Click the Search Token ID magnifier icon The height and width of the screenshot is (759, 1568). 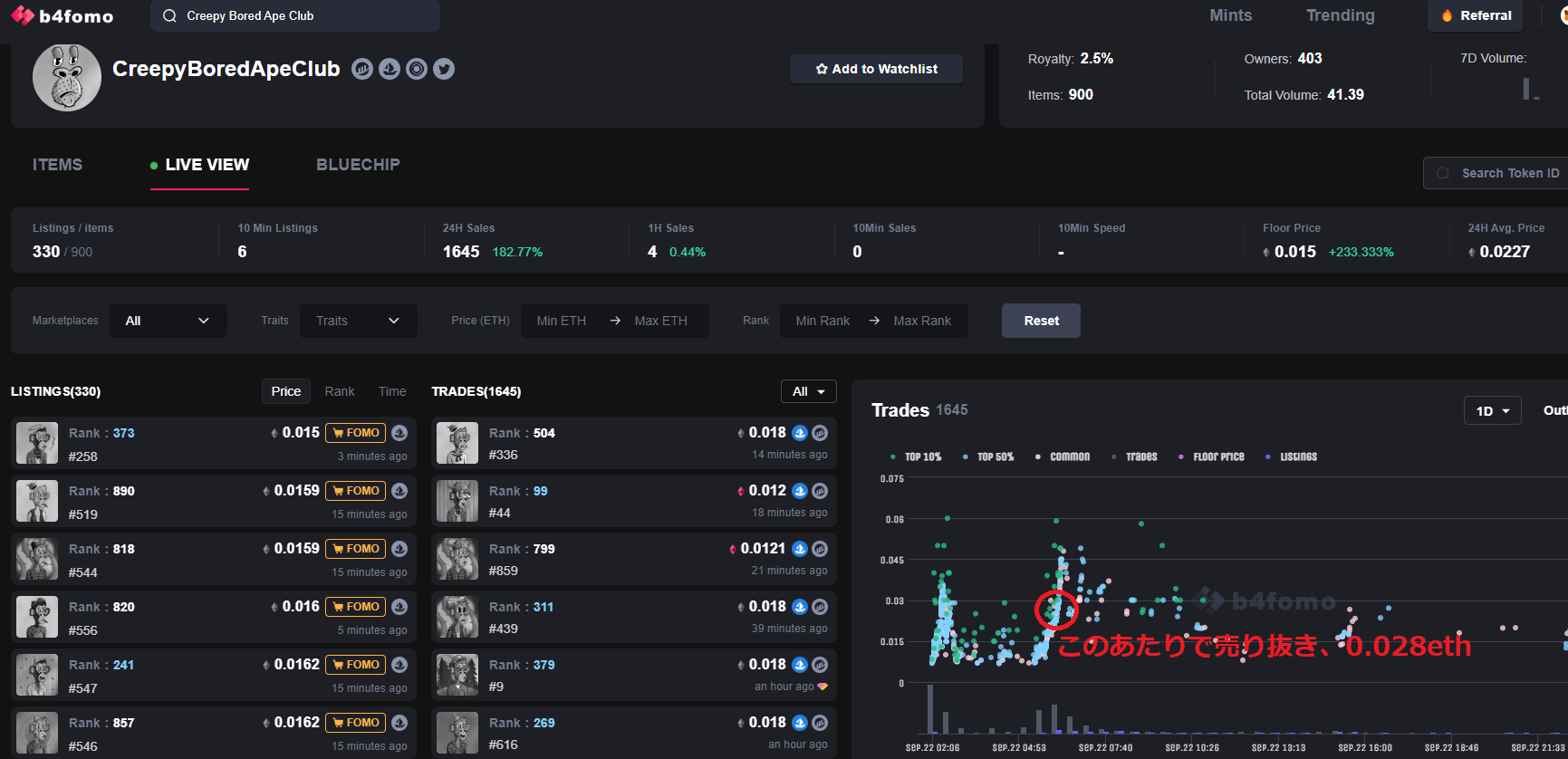(x=1443, y=173)
